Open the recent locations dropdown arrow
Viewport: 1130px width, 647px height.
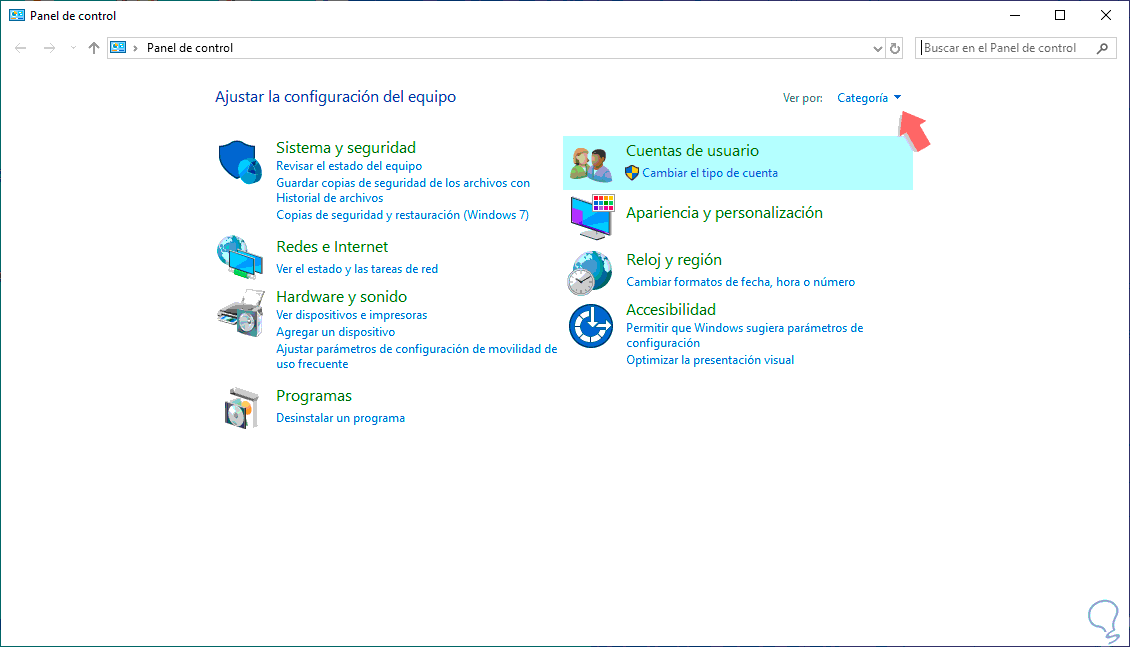click(x=73, y=48)
